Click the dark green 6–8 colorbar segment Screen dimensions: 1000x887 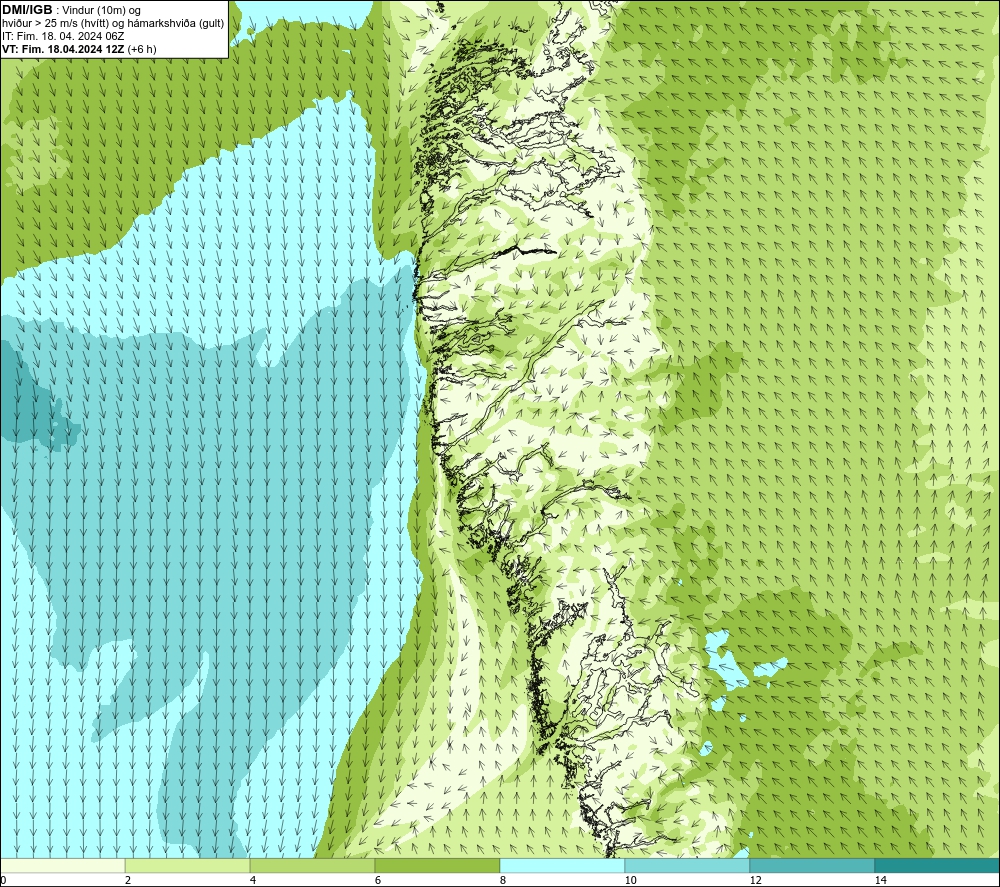(x=438, y=865)
